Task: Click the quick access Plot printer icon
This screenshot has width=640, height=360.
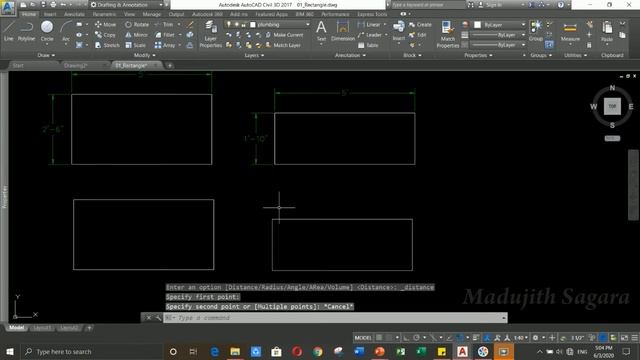Action: click(x=53, y=5)
